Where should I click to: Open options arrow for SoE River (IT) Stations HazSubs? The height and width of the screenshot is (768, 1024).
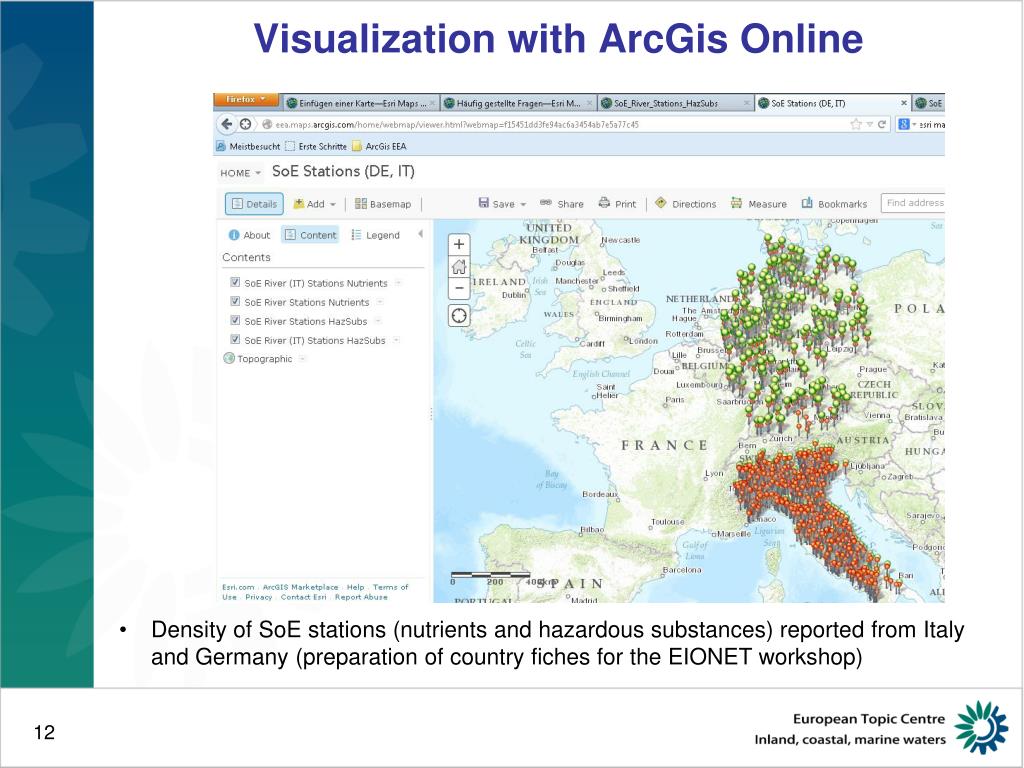396,340
